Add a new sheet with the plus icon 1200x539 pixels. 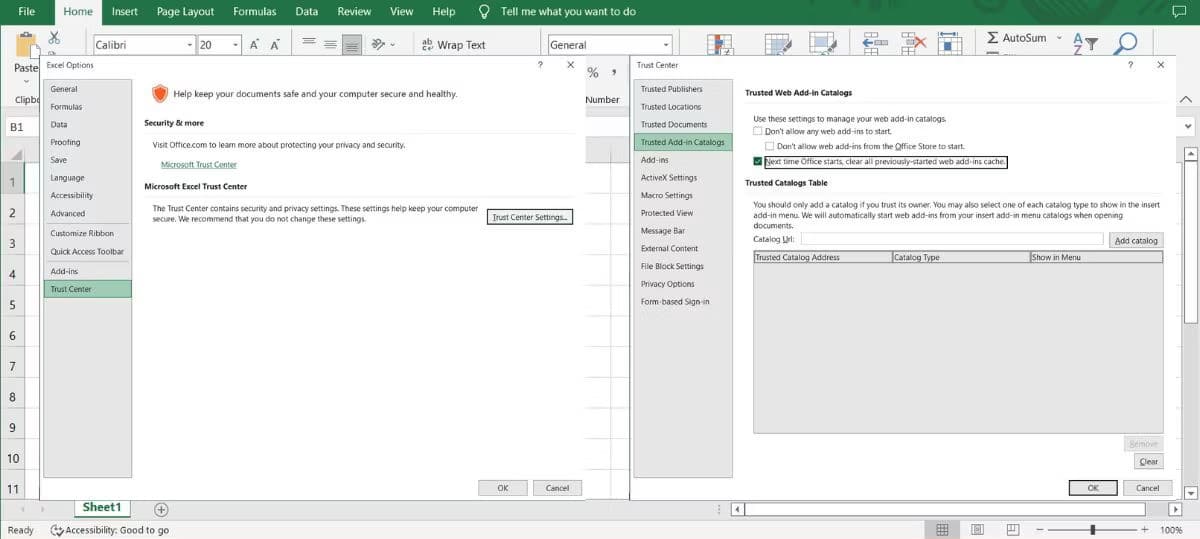coord(161,509)
